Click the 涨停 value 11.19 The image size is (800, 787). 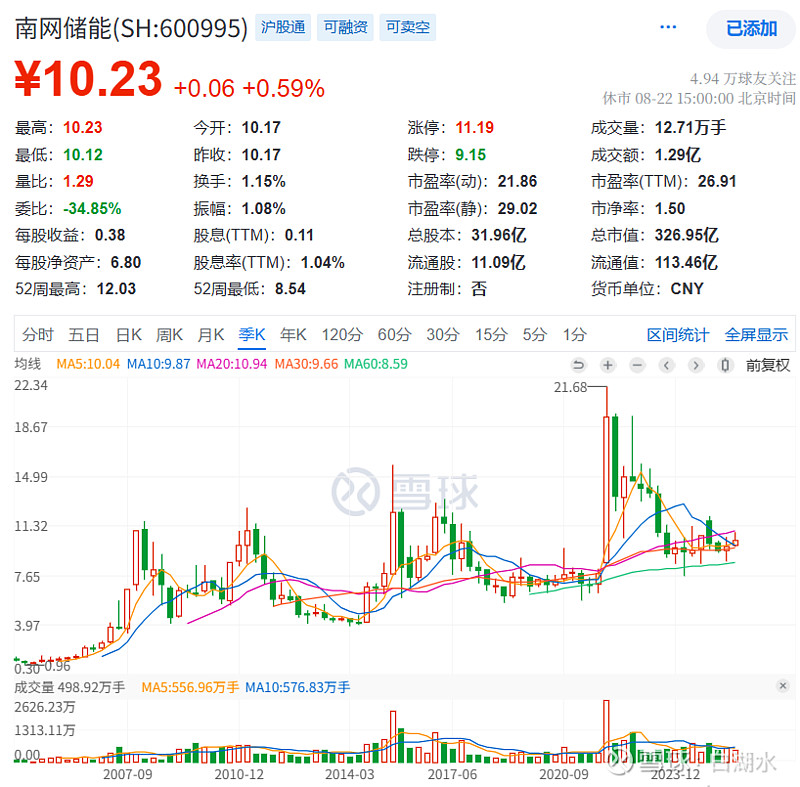coord(474,128)
